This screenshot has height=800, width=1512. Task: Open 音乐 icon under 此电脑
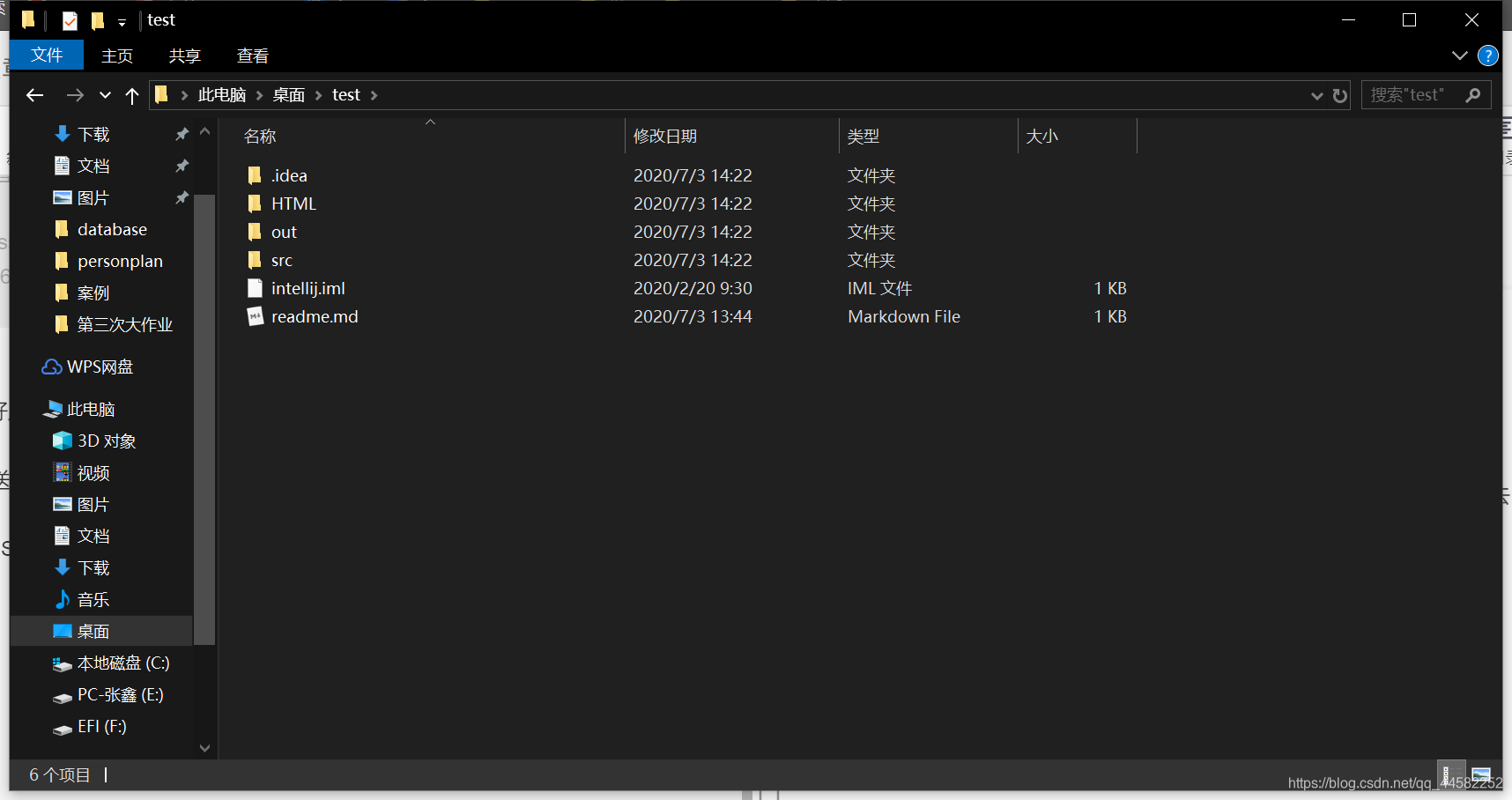coord(62,599)
